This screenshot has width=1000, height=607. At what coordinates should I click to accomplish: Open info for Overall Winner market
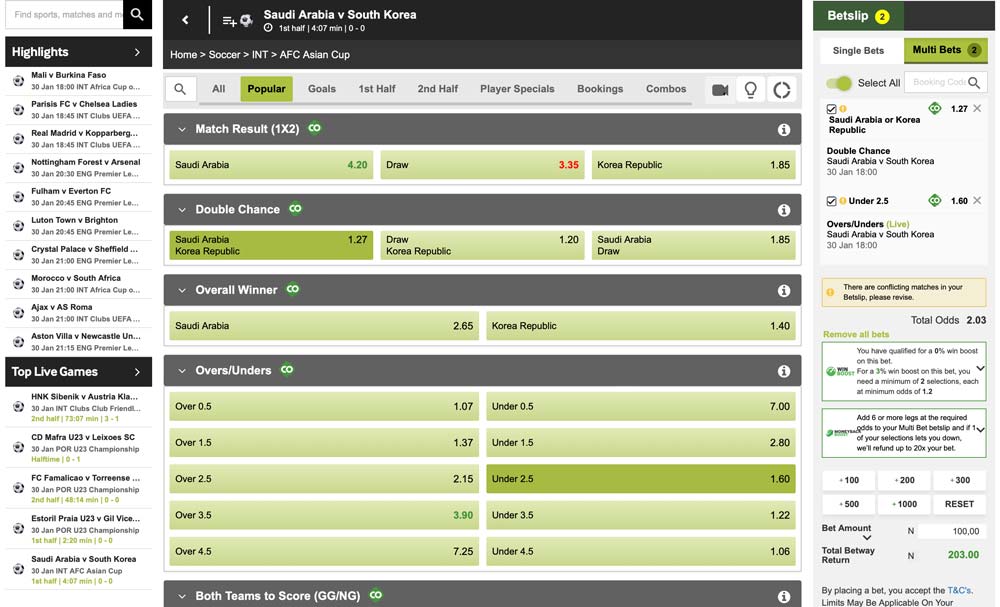[784, 291]
